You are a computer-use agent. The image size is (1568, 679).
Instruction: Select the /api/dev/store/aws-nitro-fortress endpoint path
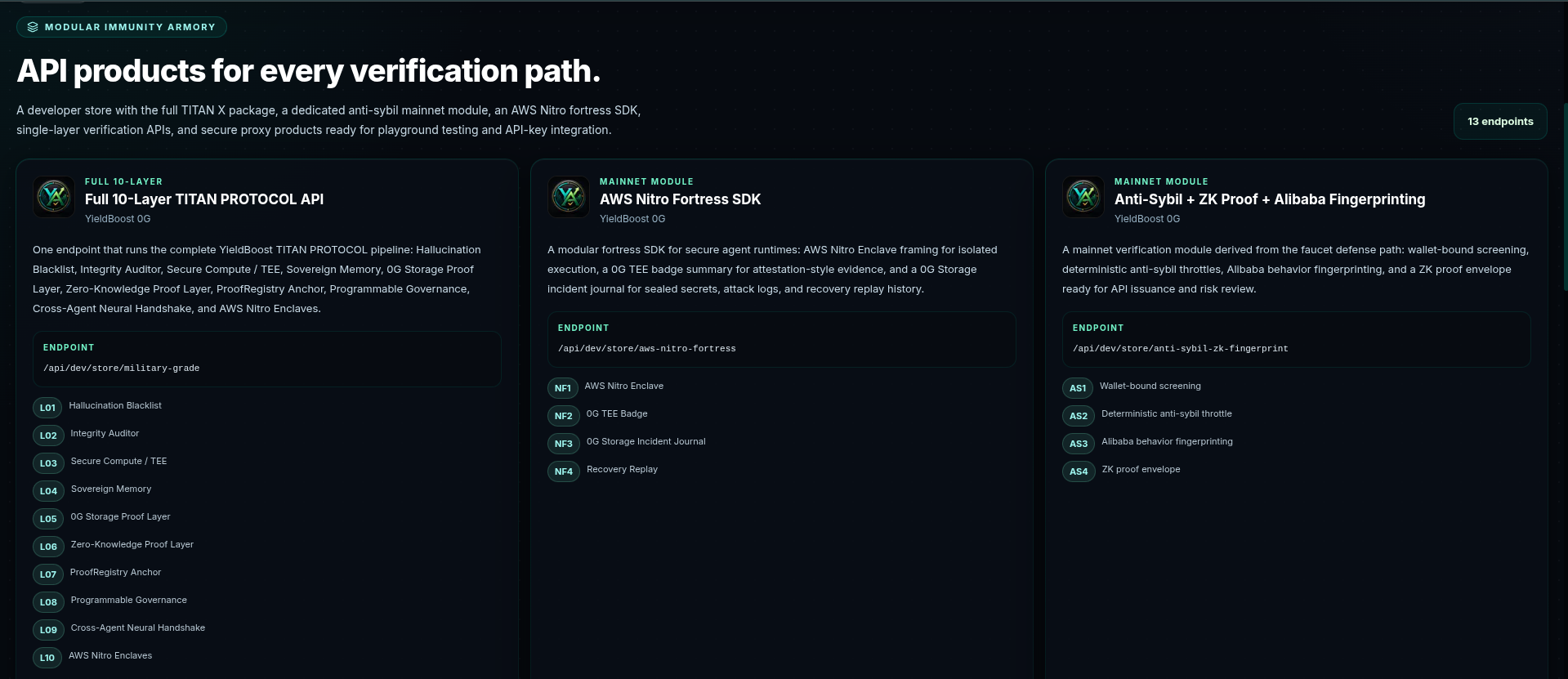coord(647,349)
